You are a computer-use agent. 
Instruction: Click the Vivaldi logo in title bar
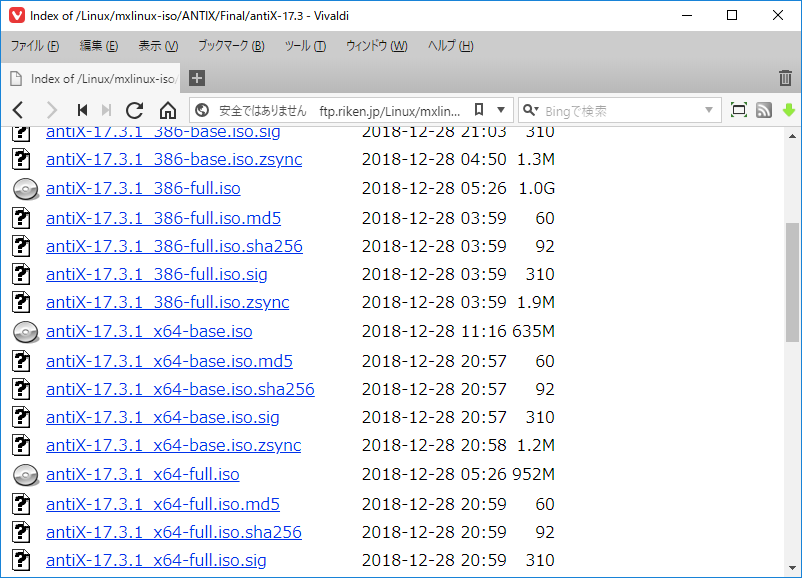(x=16, y=15)
